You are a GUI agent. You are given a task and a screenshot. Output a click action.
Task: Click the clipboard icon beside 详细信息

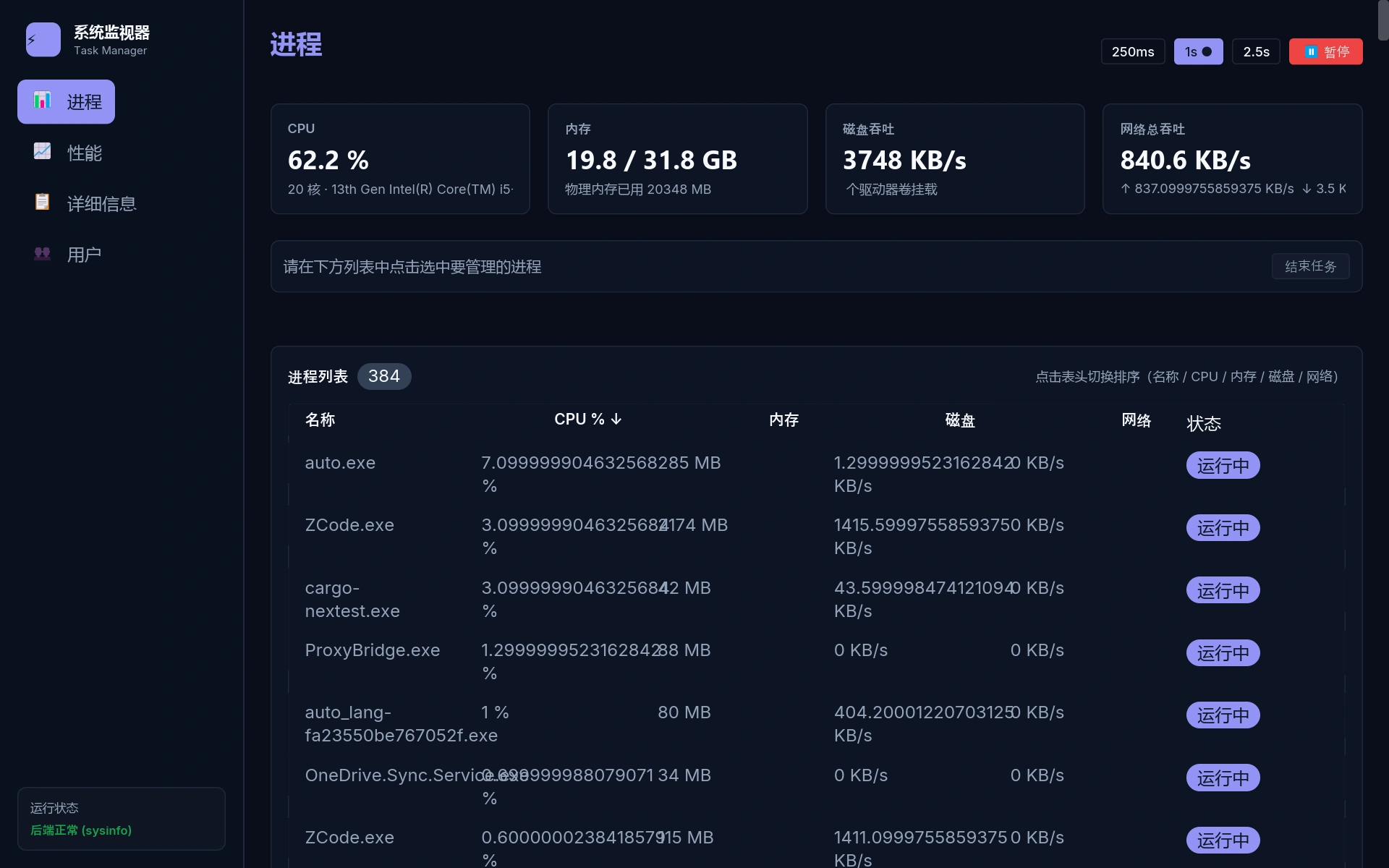[x=42, y=202]
